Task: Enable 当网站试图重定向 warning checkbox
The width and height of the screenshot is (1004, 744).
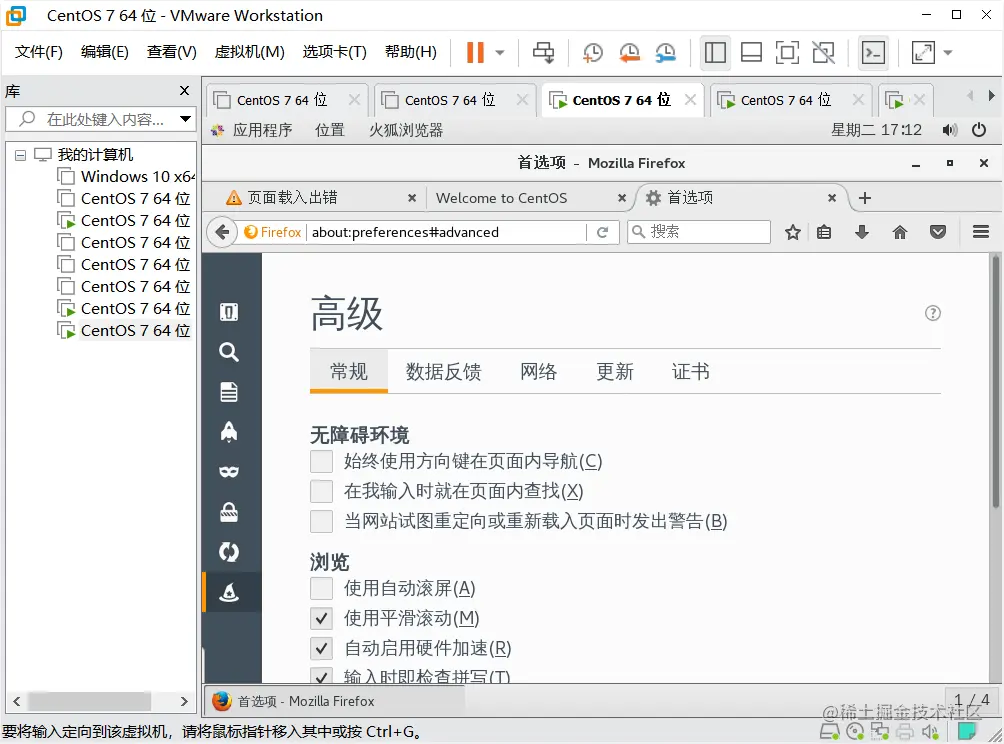Action: (x=321, y=521)
